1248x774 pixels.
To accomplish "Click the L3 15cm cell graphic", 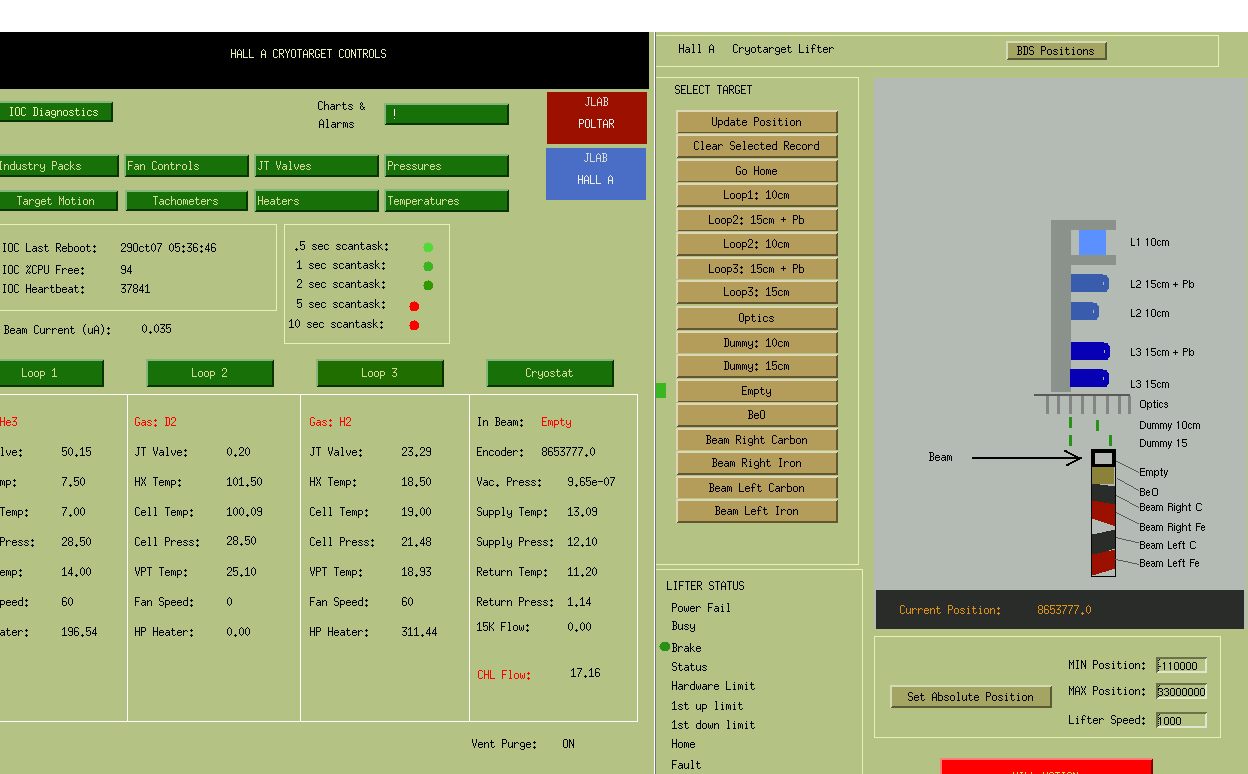I will tap(1090, 378).
